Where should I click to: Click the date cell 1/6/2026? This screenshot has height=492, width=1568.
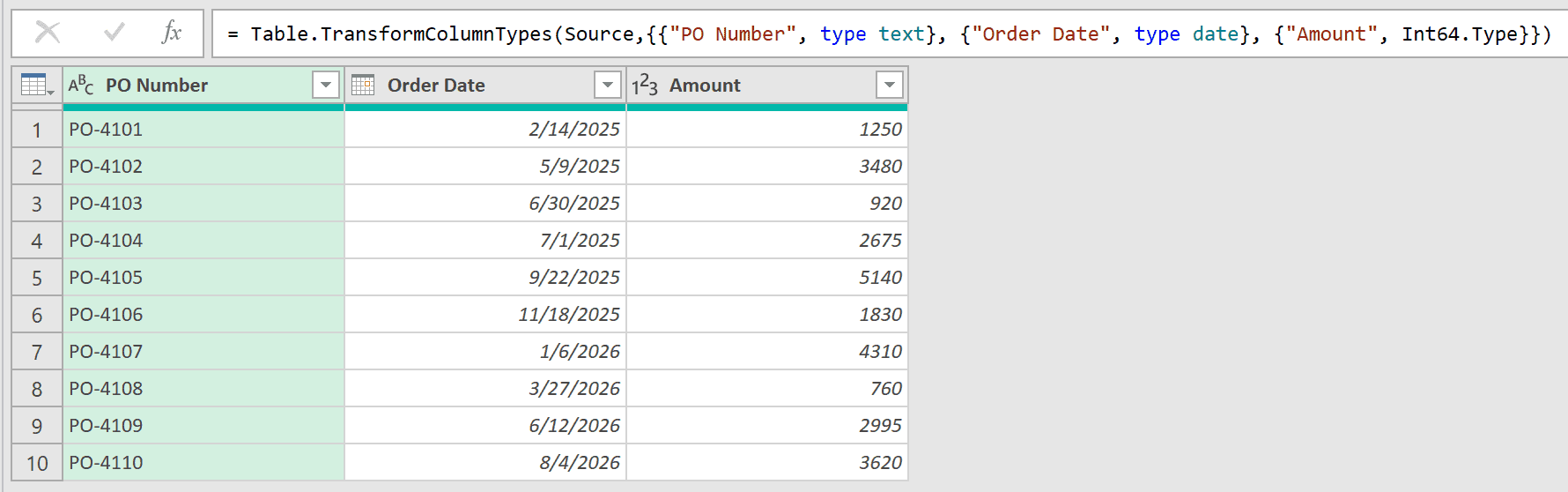485,352
